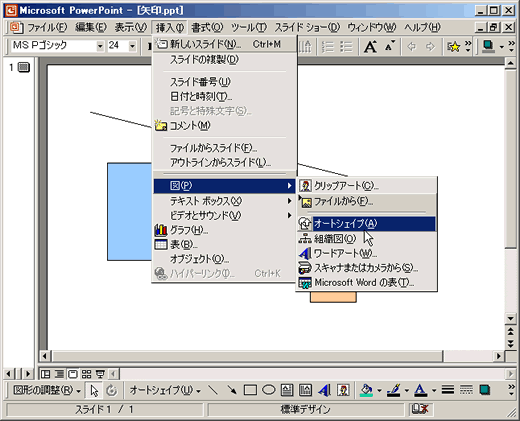The height and width of the screenshot is (421, 520).
Task: Click the Clip Art icon in drawing toolbar
Action: tap(343, 390)
